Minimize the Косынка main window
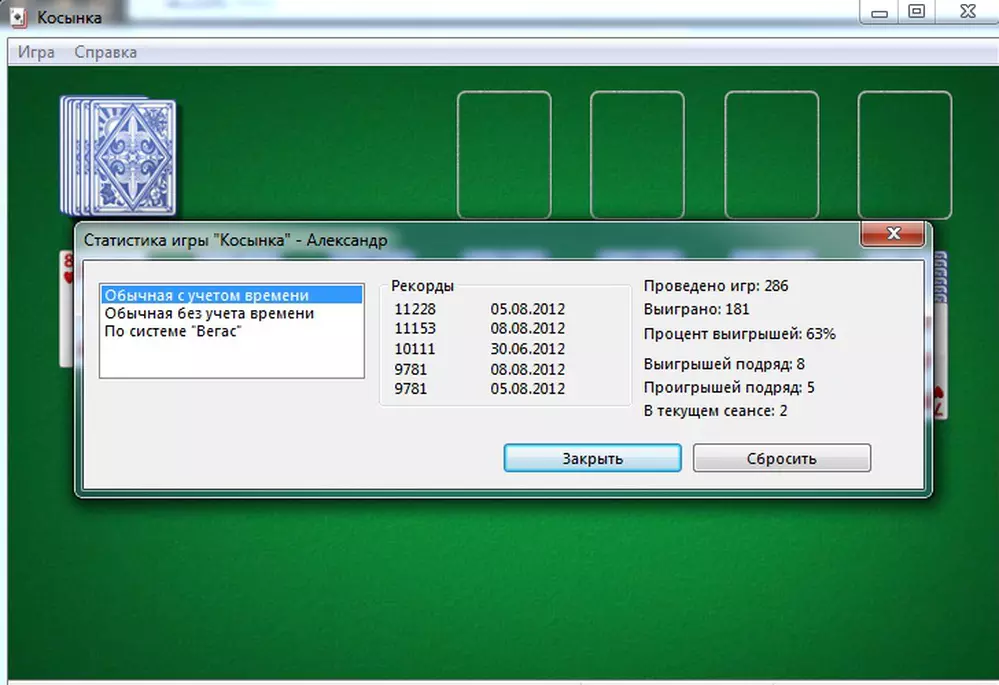999x685 pixels. pyautogui.click(x=879, y=12)
